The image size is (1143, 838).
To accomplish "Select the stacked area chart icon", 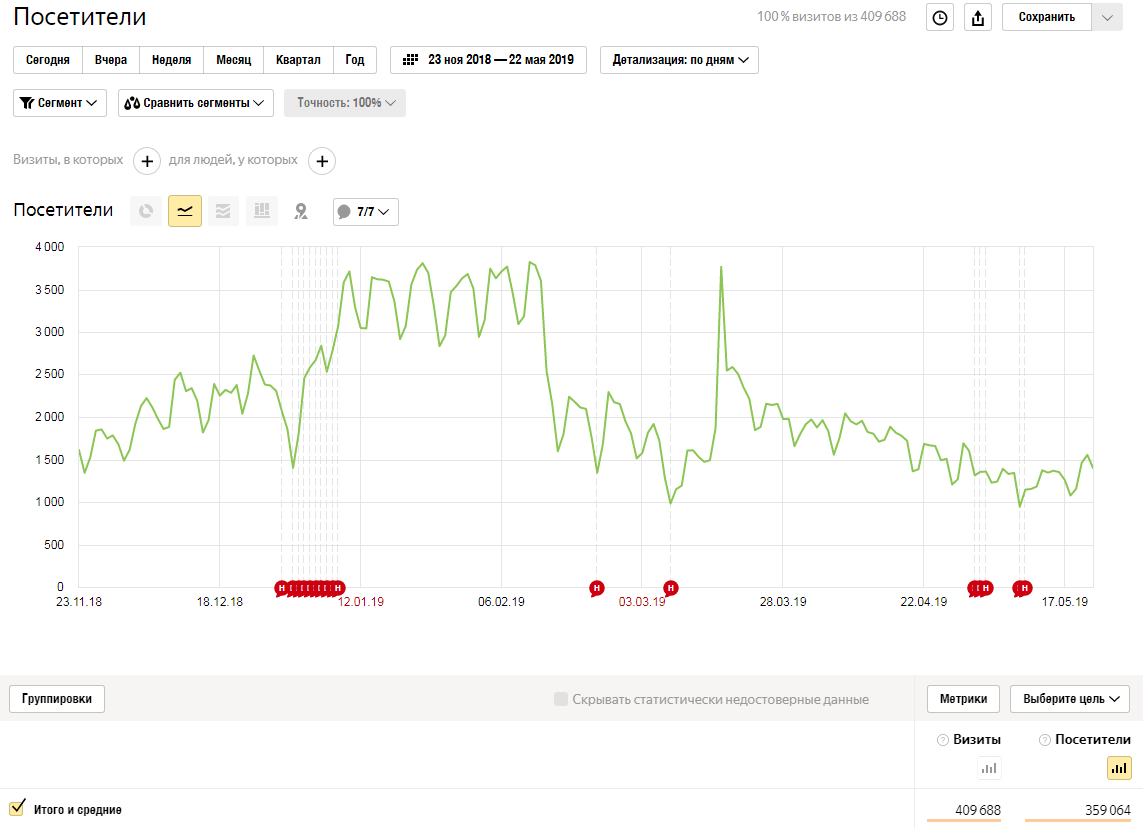I will coord(223,211).
